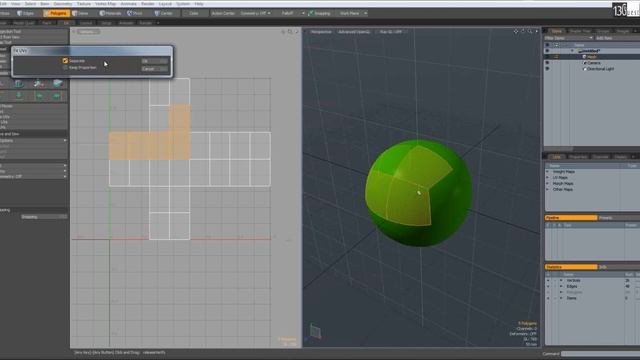Select the Pipeline tab
The width and height of the screenshot is (640, 360).
tap(571, 218)
